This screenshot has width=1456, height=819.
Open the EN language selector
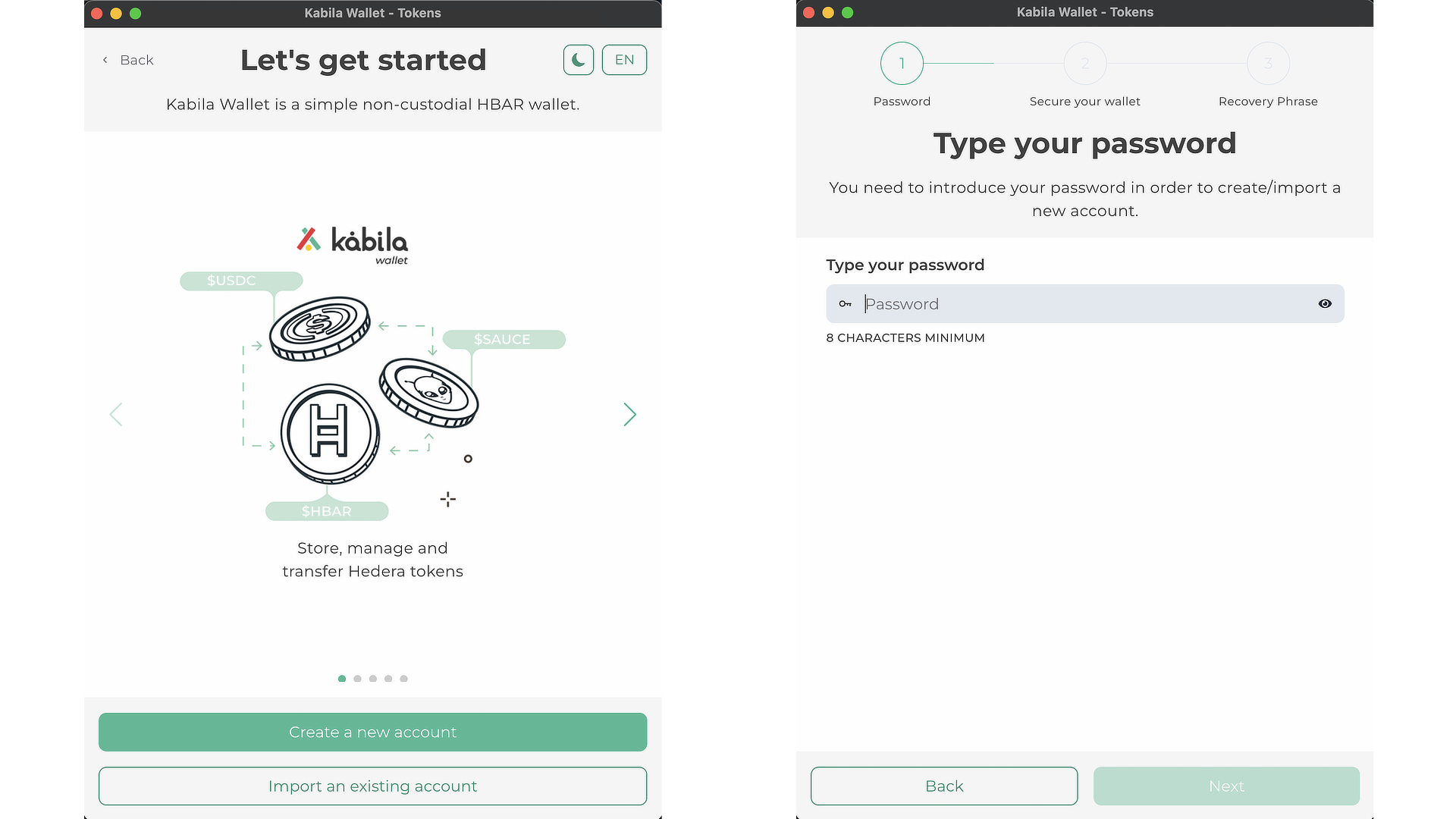624,60
